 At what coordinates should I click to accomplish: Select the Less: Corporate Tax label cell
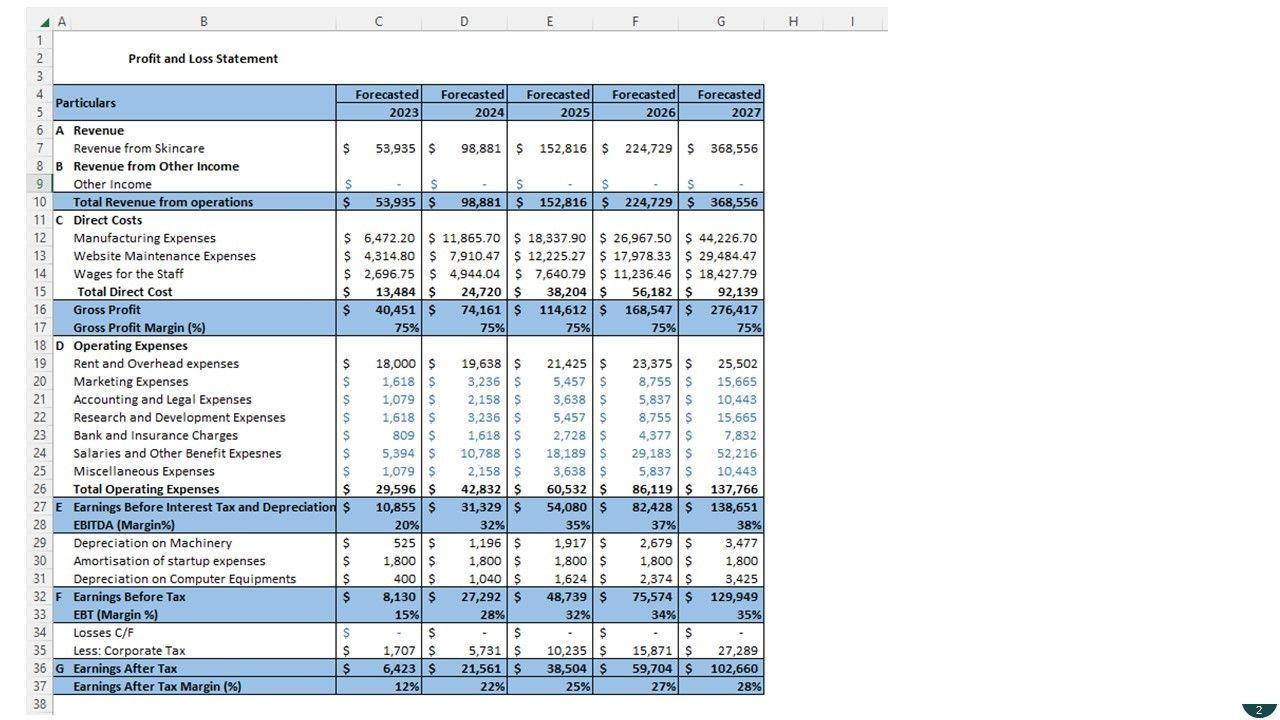click(x=129, y=650)
